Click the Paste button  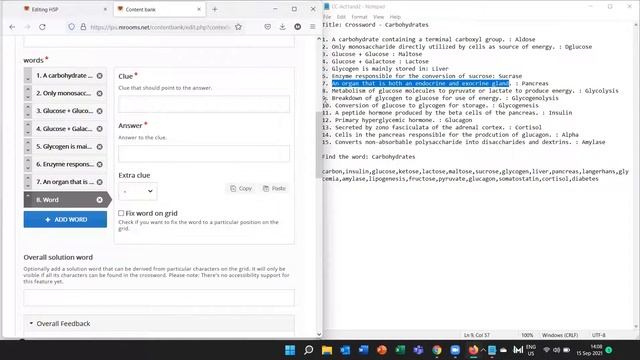(274, 189)
